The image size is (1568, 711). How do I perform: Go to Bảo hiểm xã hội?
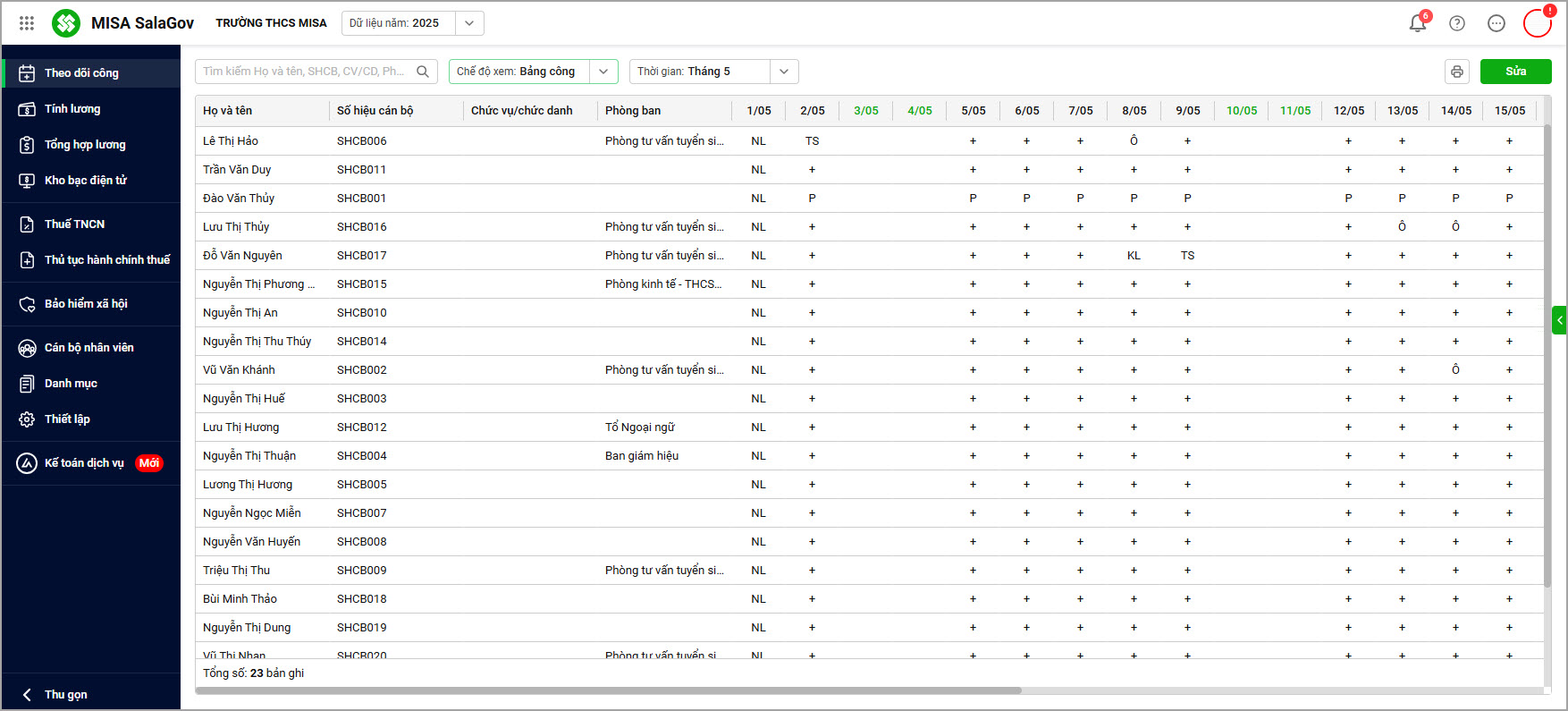[86, 304]
